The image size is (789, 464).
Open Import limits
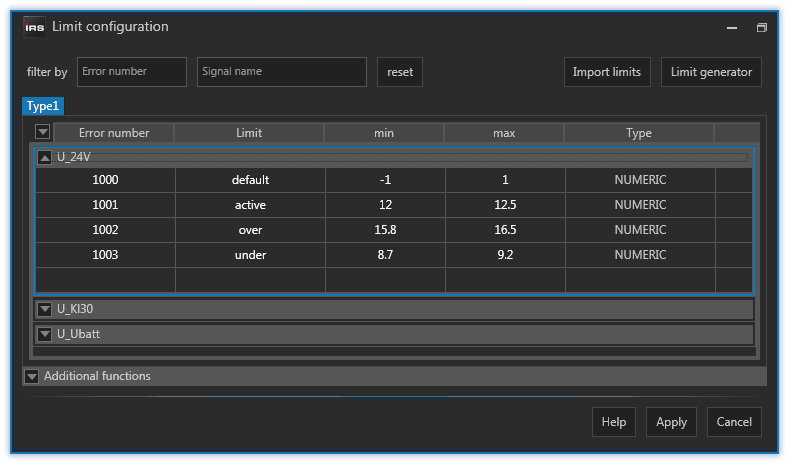pyautogui.click(x=607, y=72)
